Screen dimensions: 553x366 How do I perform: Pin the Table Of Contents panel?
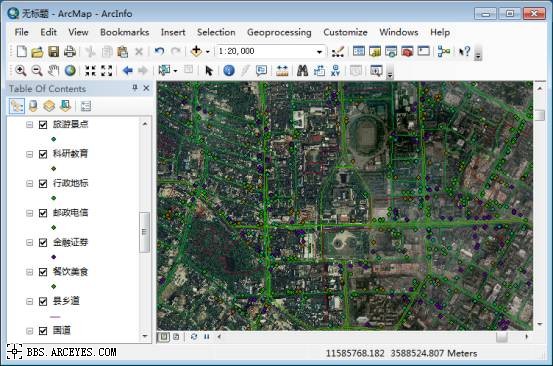(x=135, y=88)
